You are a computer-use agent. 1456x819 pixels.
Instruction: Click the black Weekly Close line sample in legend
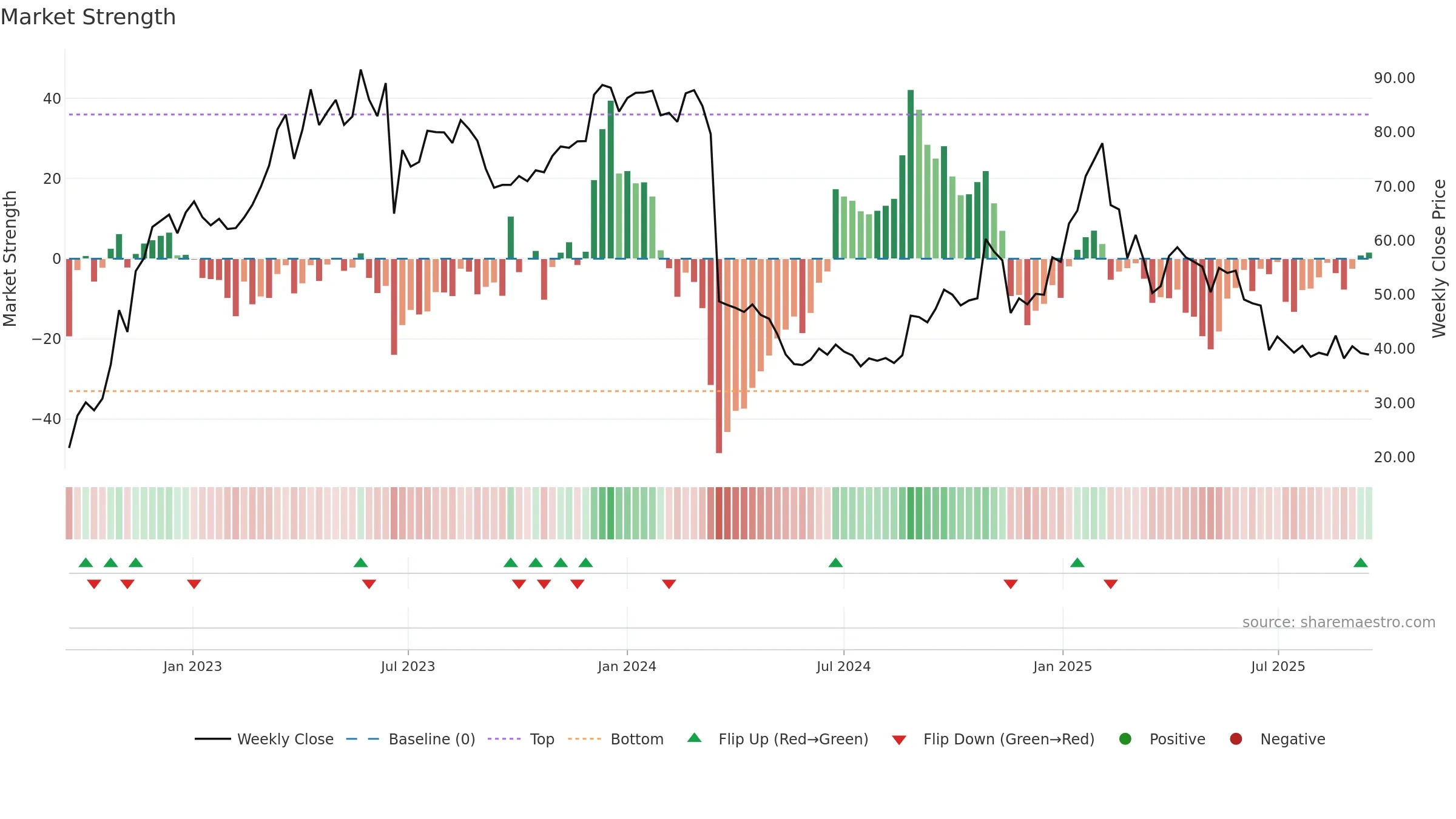tap(213, 739)
